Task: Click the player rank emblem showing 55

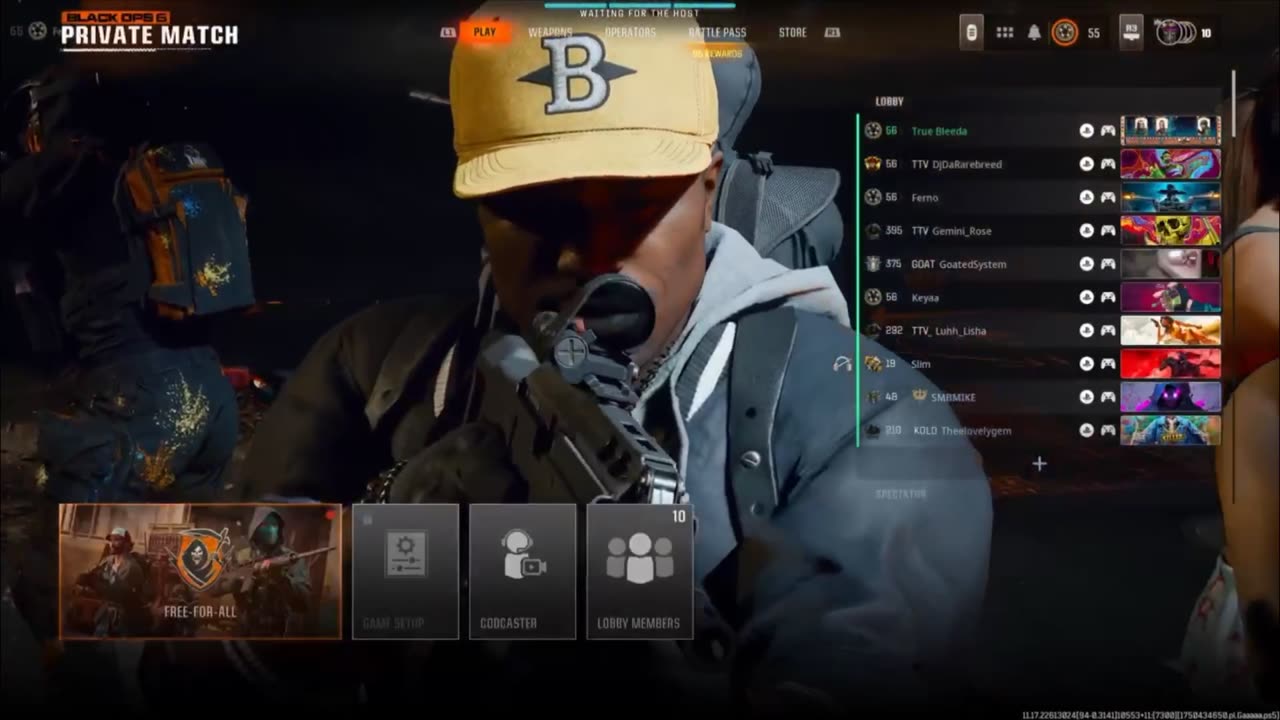Action: [x=1065, y=33]
